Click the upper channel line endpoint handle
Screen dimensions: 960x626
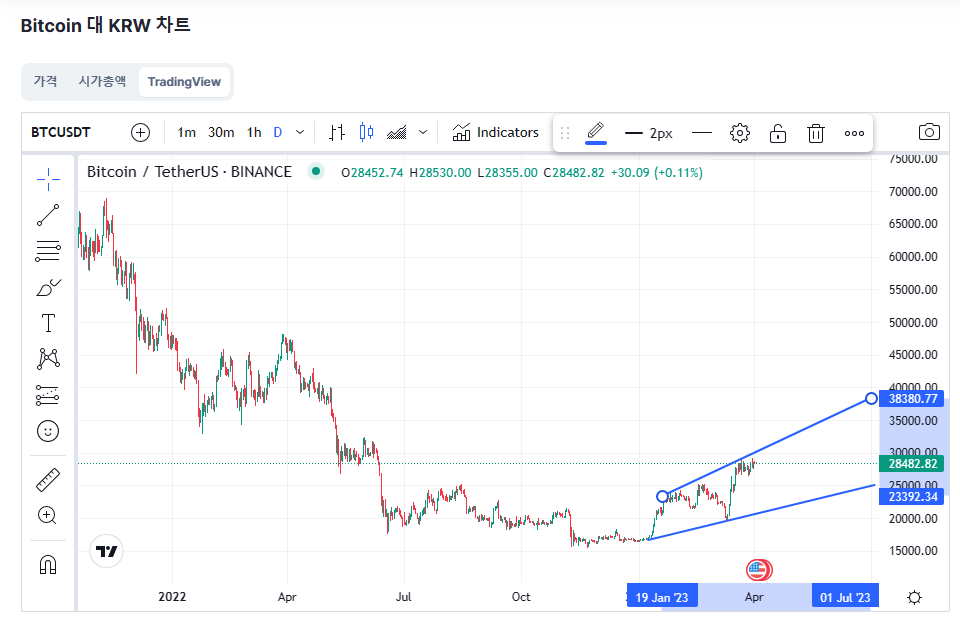coord(871,399)
